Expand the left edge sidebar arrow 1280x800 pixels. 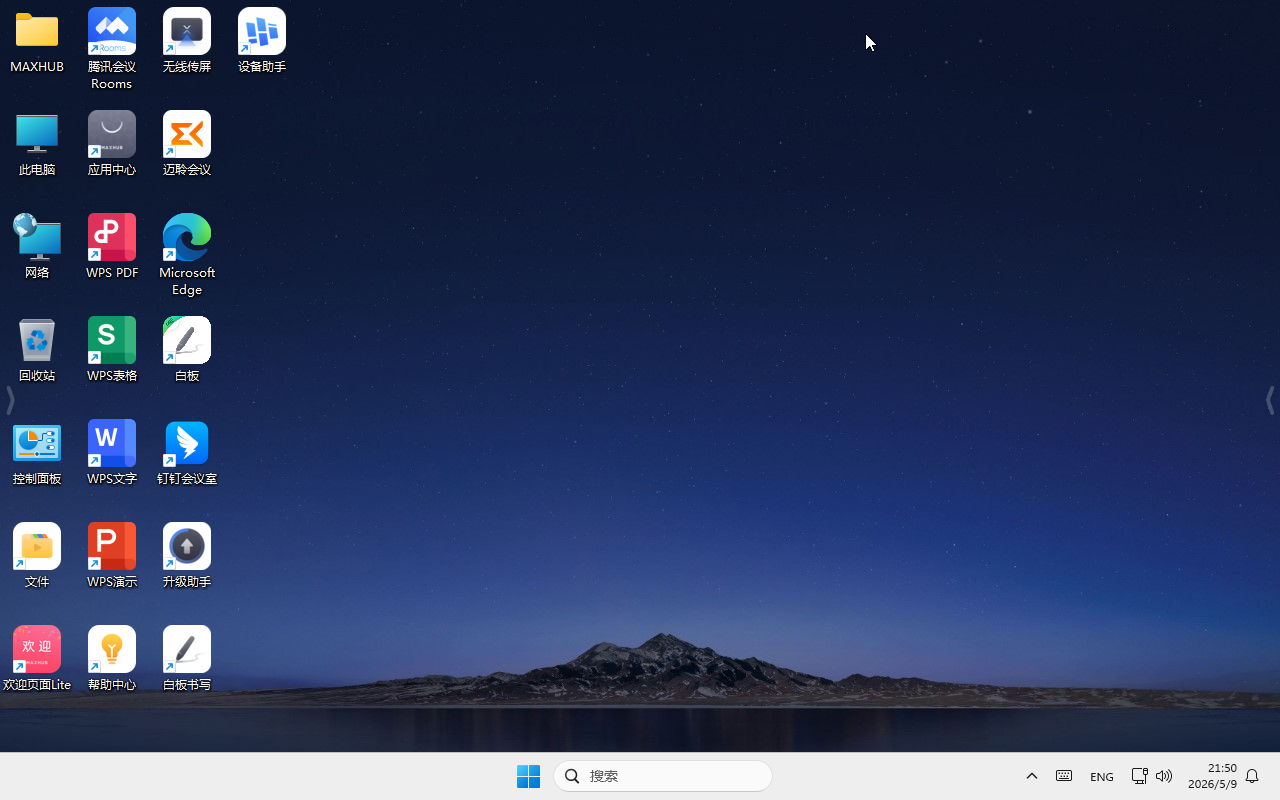click(10, 401)
